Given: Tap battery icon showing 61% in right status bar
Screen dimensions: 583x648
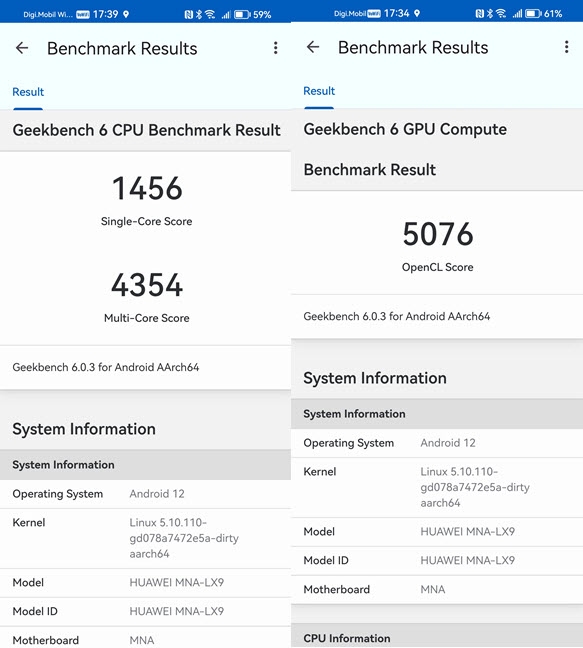Looking at the screenshot, I should tap(533, 14).
